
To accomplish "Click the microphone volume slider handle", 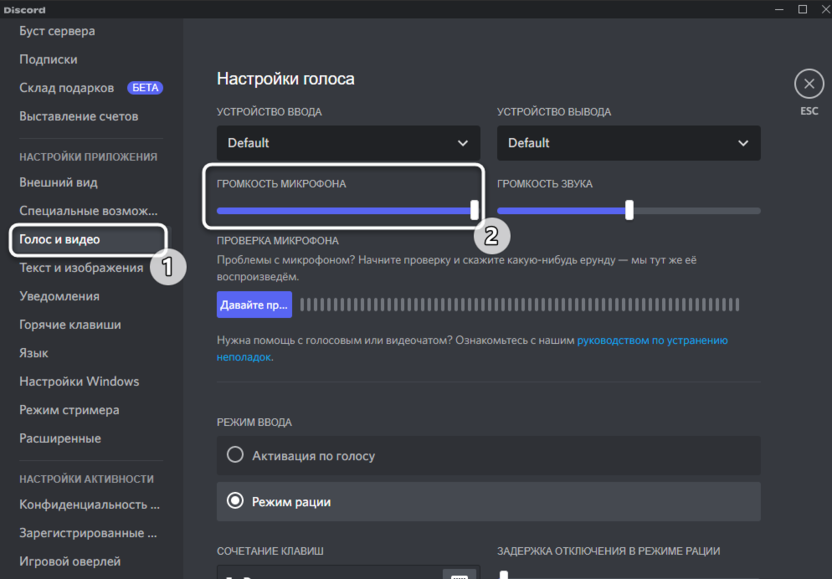I will click(x=474, y=210).
